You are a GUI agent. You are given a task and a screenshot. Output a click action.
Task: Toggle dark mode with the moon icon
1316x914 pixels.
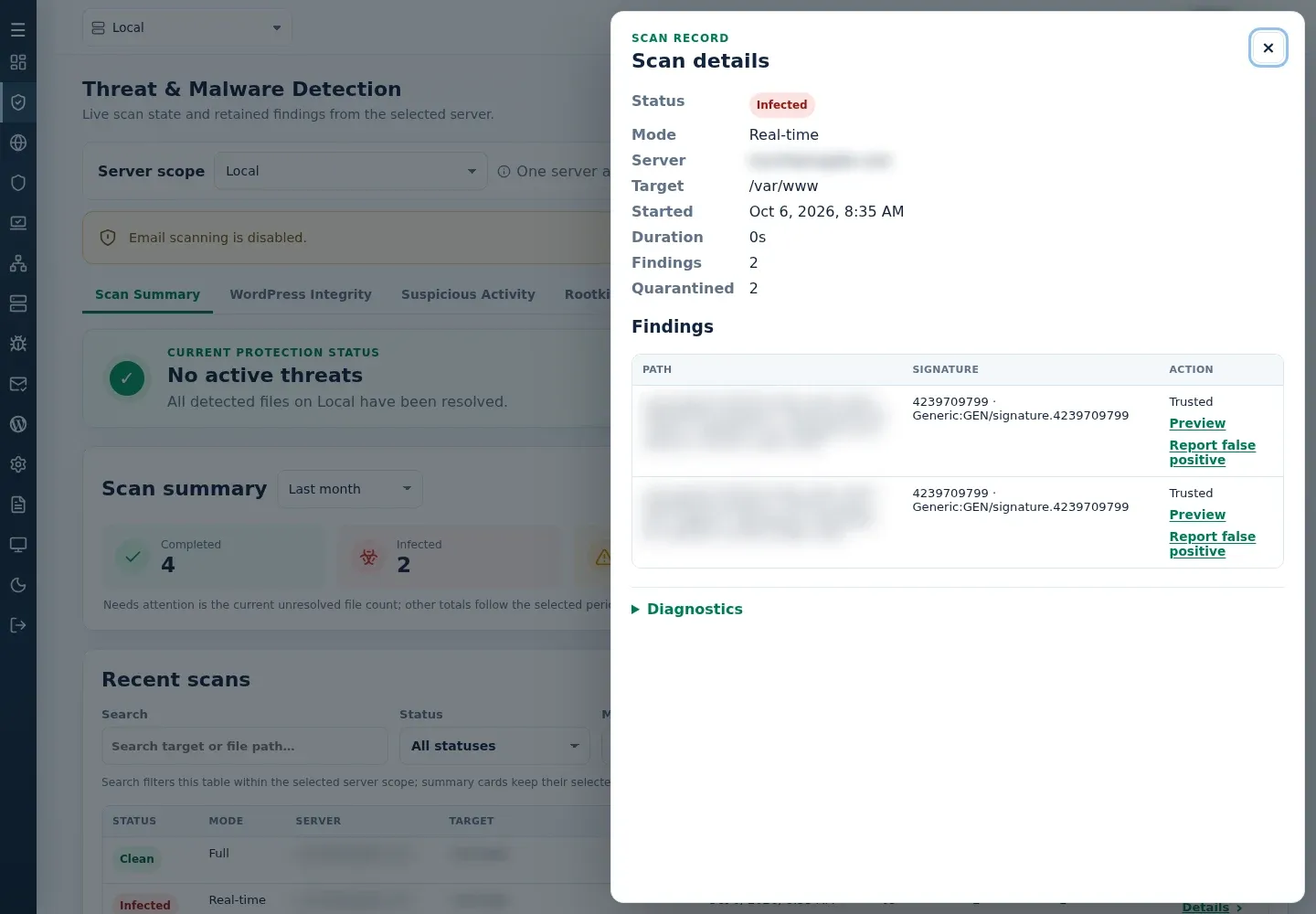tap(18, 585)
